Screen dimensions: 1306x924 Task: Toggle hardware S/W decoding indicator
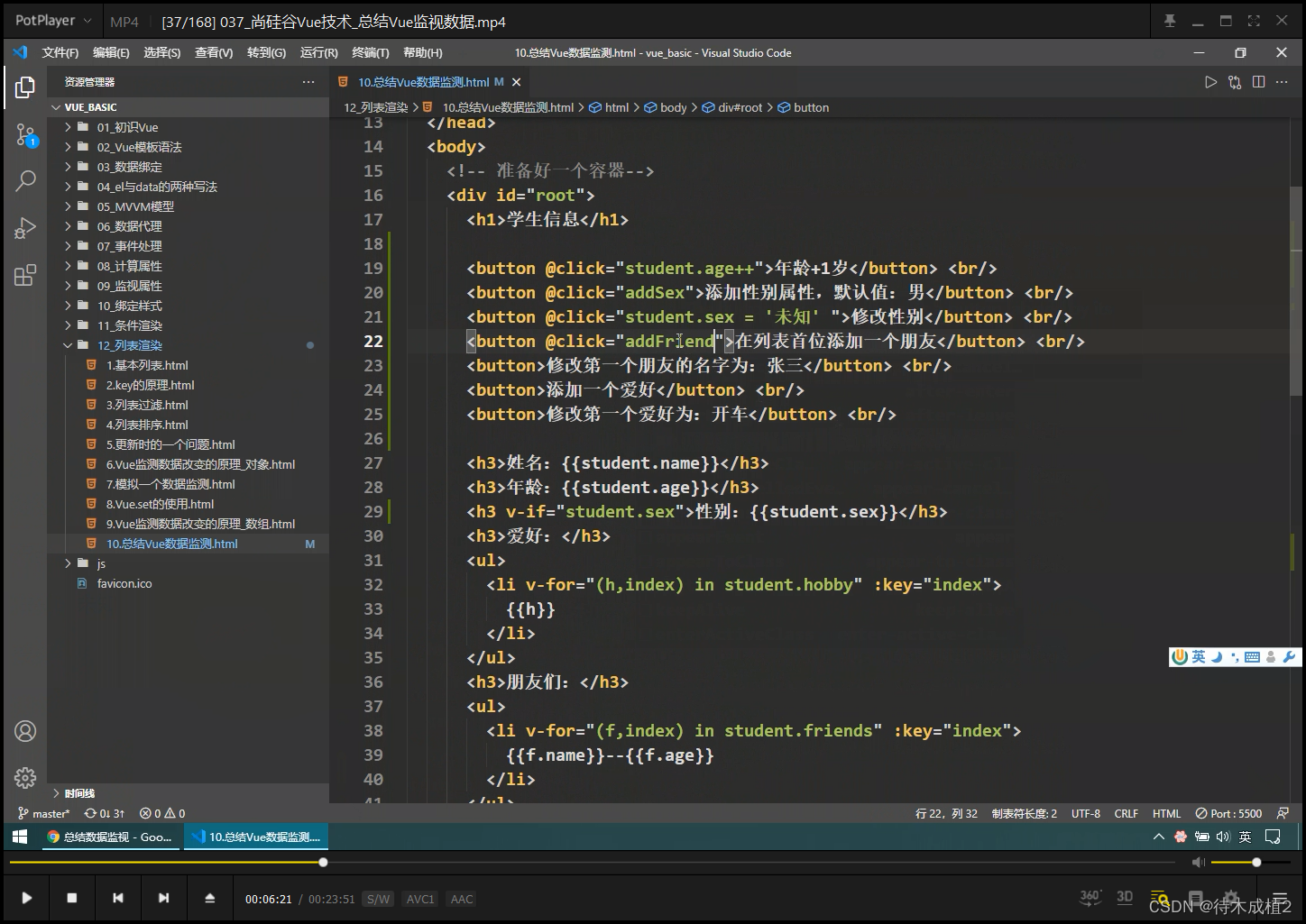[378, 899]
